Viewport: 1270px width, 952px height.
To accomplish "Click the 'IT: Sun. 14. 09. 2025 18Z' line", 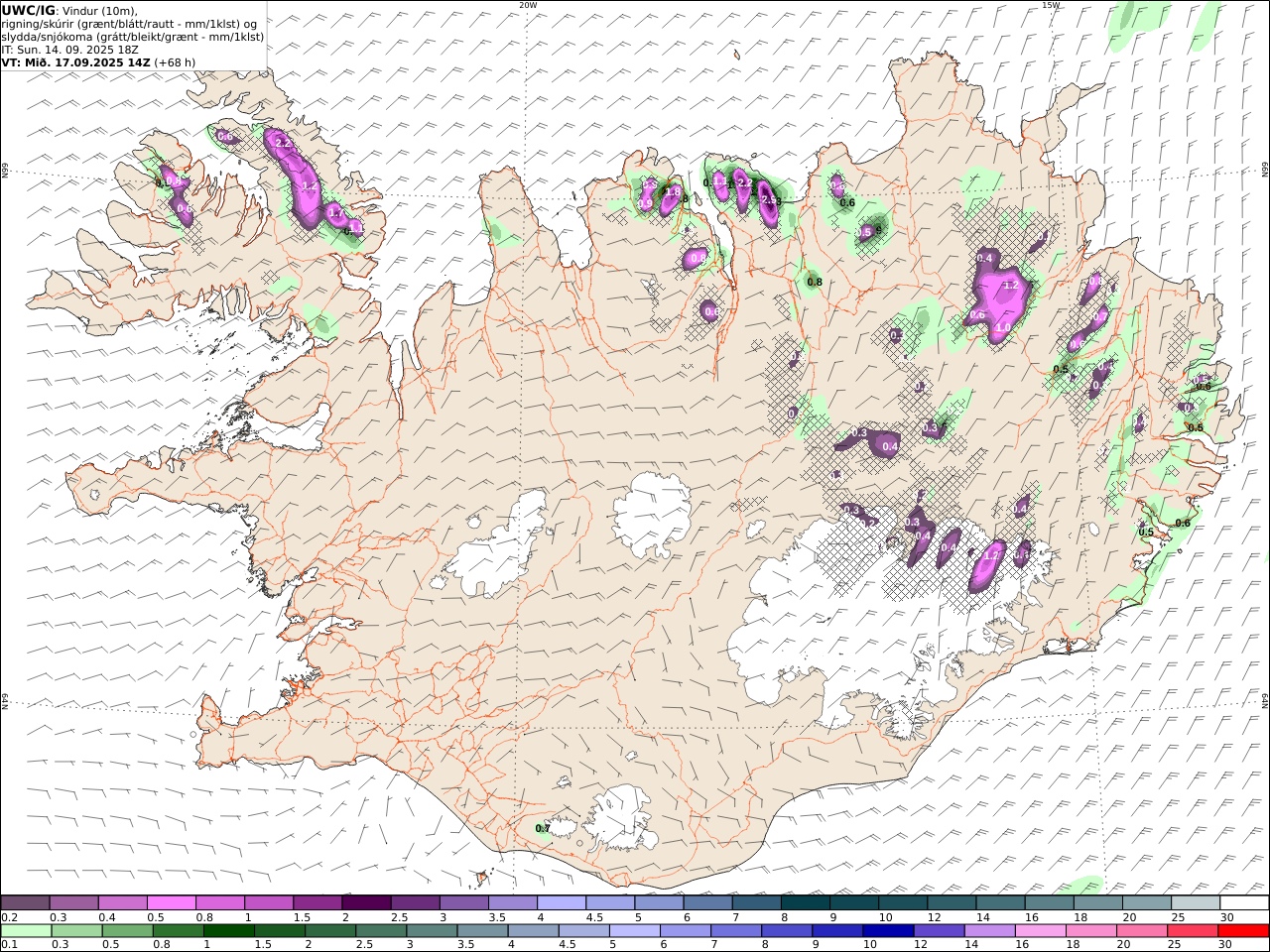I will pos(70,49).
